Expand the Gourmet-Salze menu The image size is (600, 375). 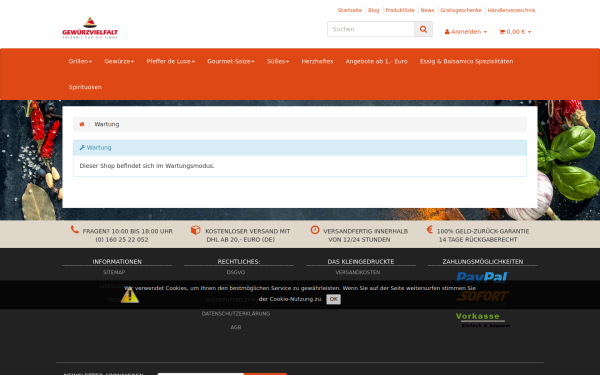point(231,61)
